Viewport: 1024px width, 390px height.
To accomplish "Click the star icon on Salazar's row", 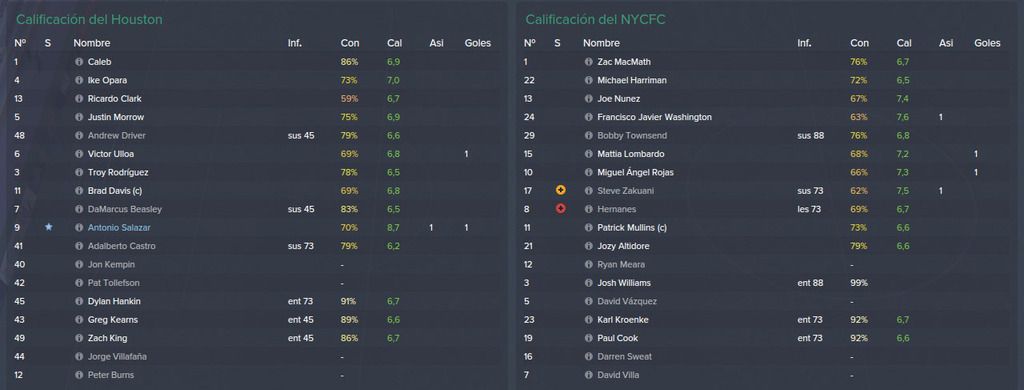I will (x=48, y=227).
